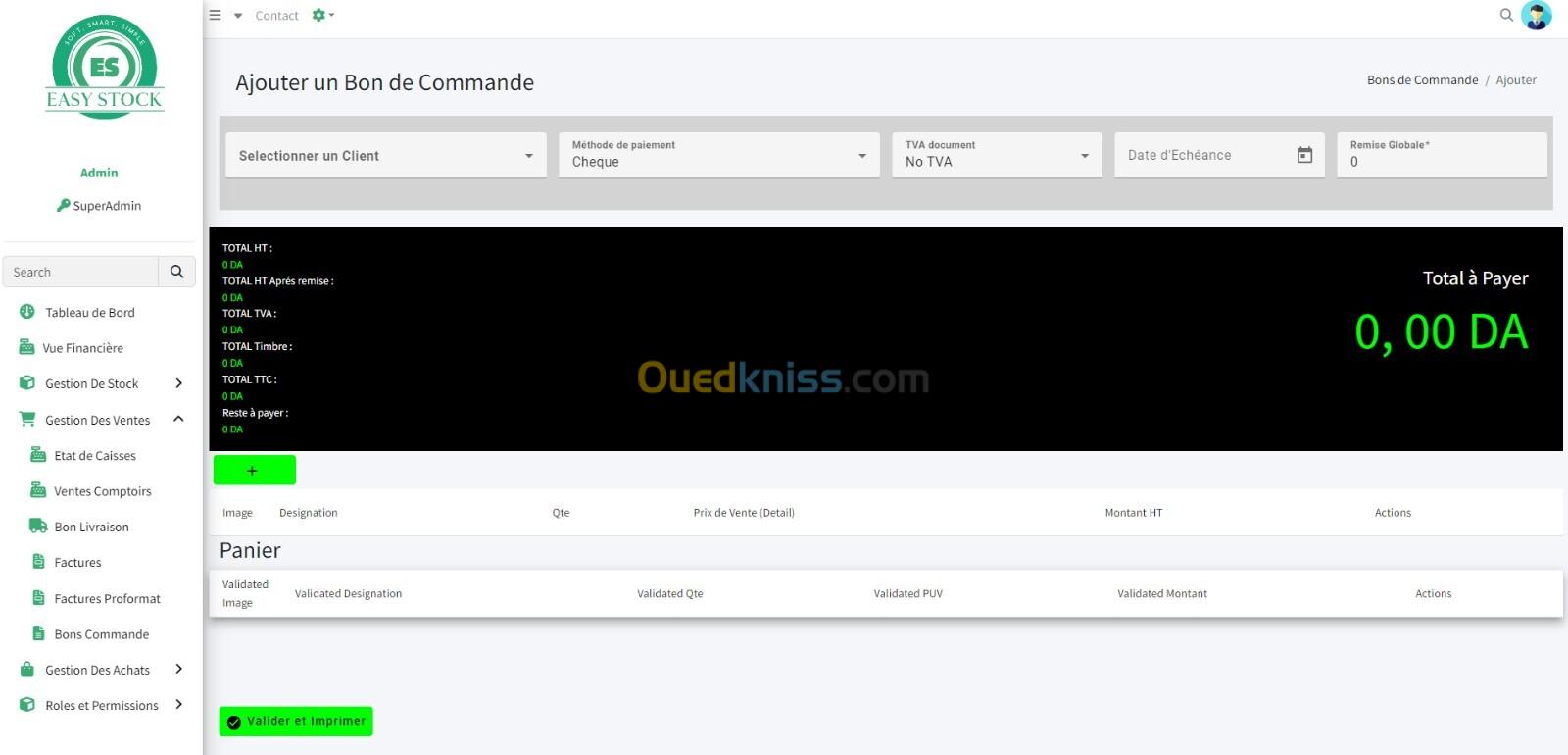This screenshot has width=1568, height=755.
Task: Click the green plus add-item button
Action: [x=255, y=471]
